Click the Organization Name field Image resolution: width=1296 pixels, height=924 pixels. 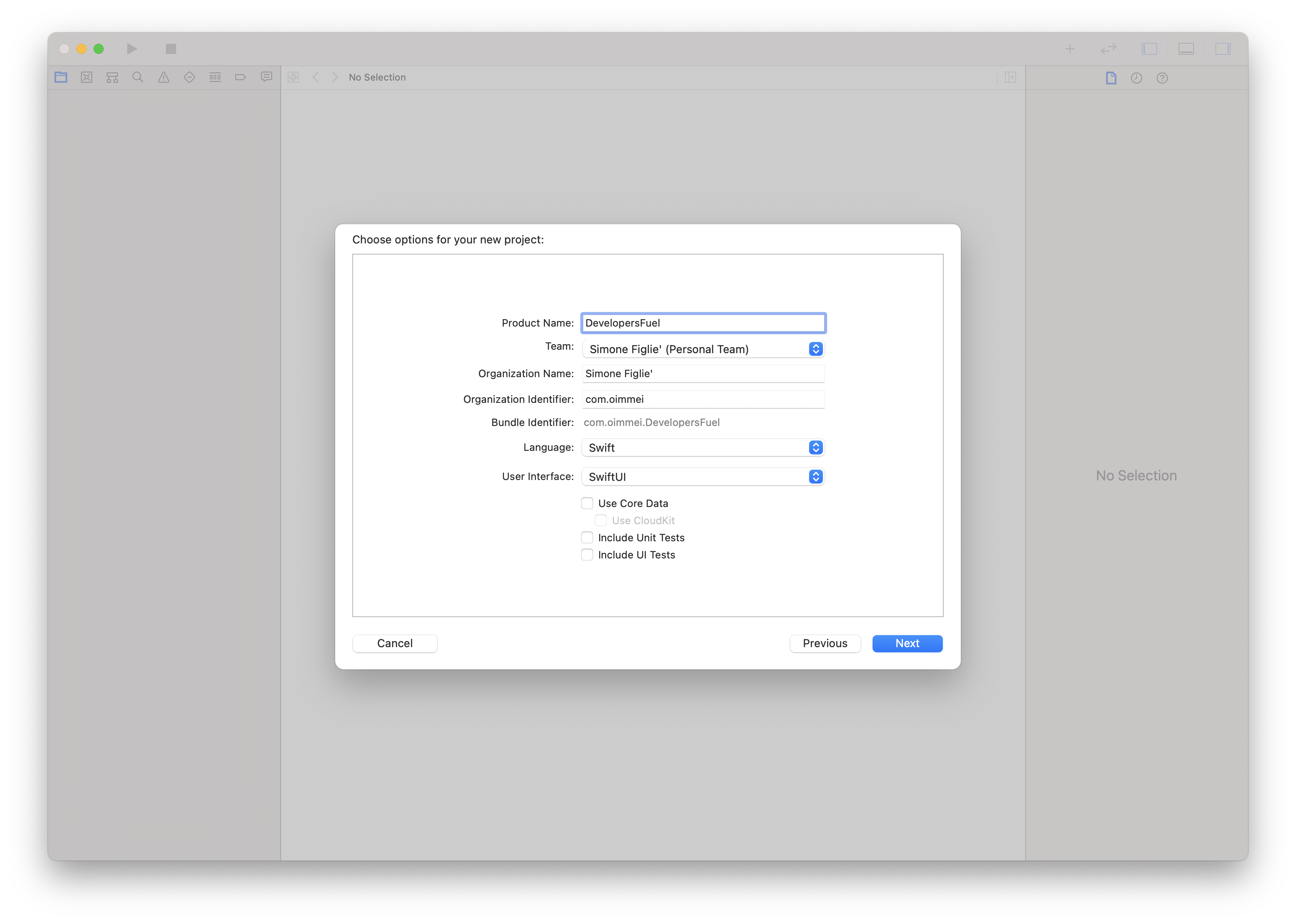[x=703, y=374]
